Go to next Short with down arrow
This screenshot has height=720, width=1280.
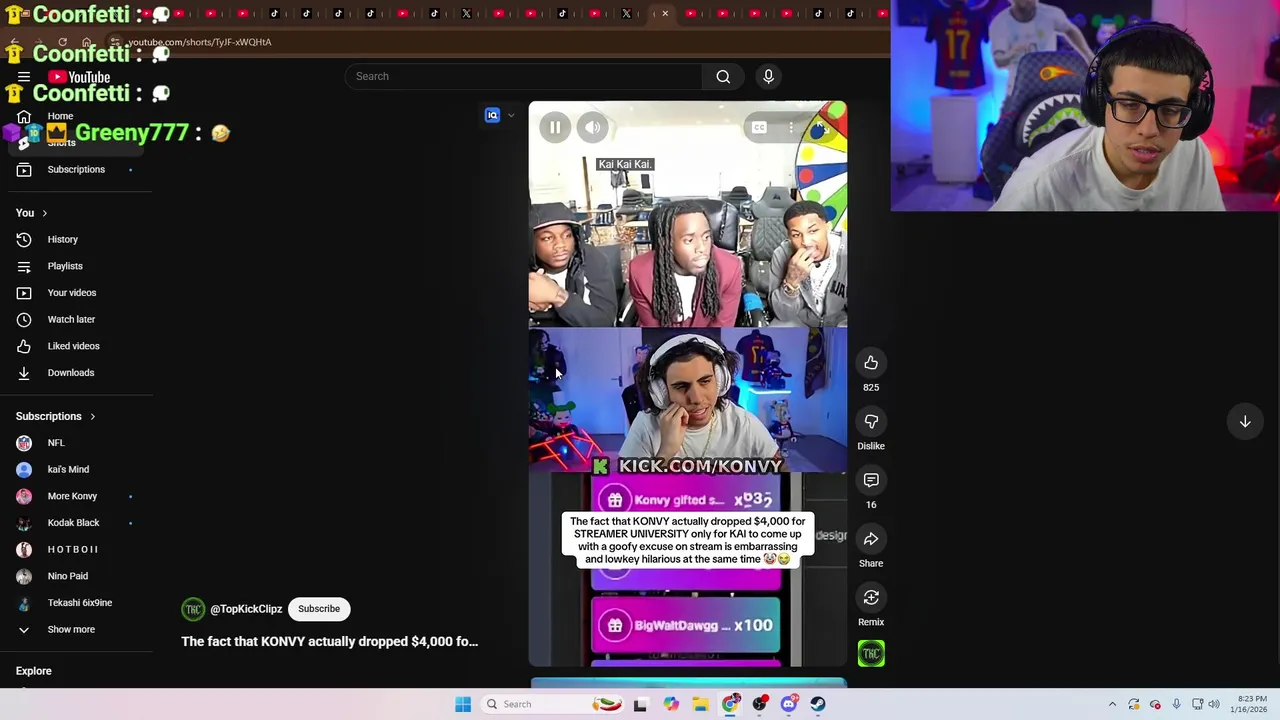click(x=1245, y=422)
